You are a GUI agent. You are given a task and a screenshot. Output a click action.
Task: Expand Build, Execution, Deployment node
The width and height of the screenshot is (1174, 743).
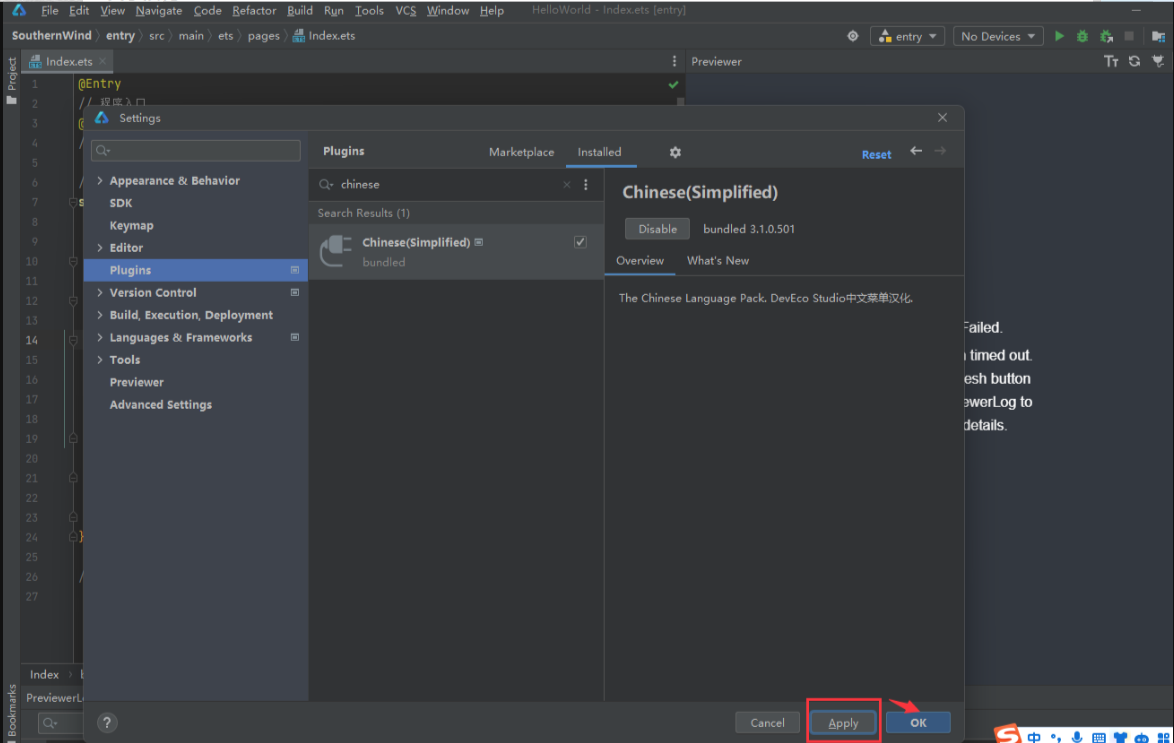point(100,315)
